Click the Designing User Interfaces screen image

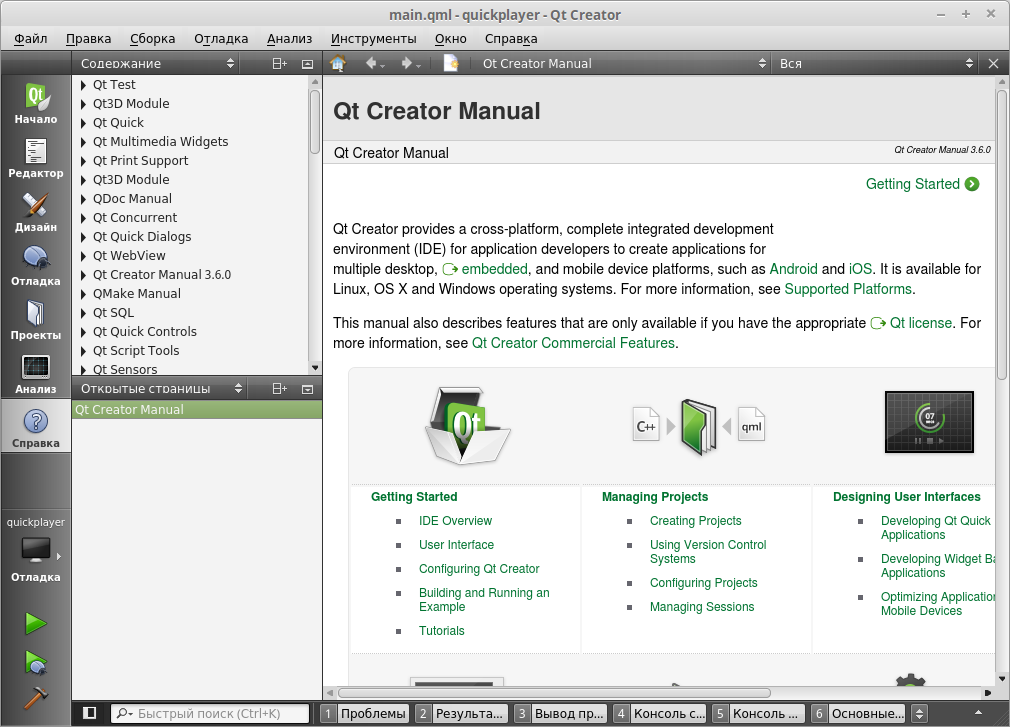pyautogui.click(x=929, y=422)
